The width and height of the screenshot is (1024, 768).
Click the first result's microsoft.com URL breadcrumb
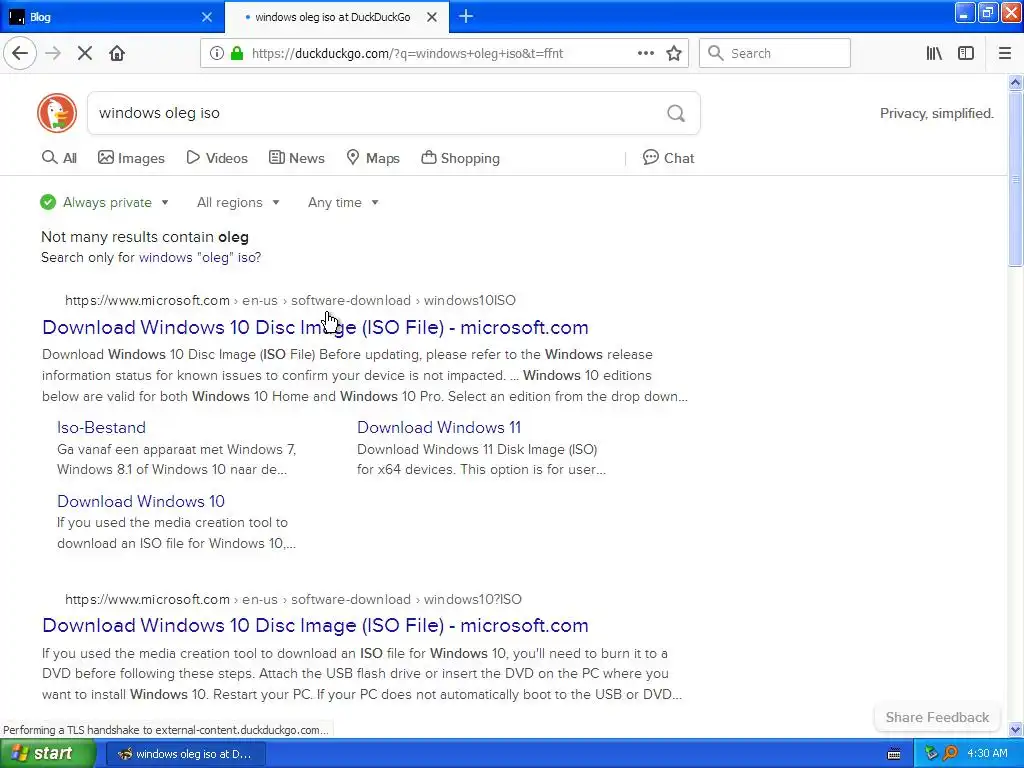(290, 300)
